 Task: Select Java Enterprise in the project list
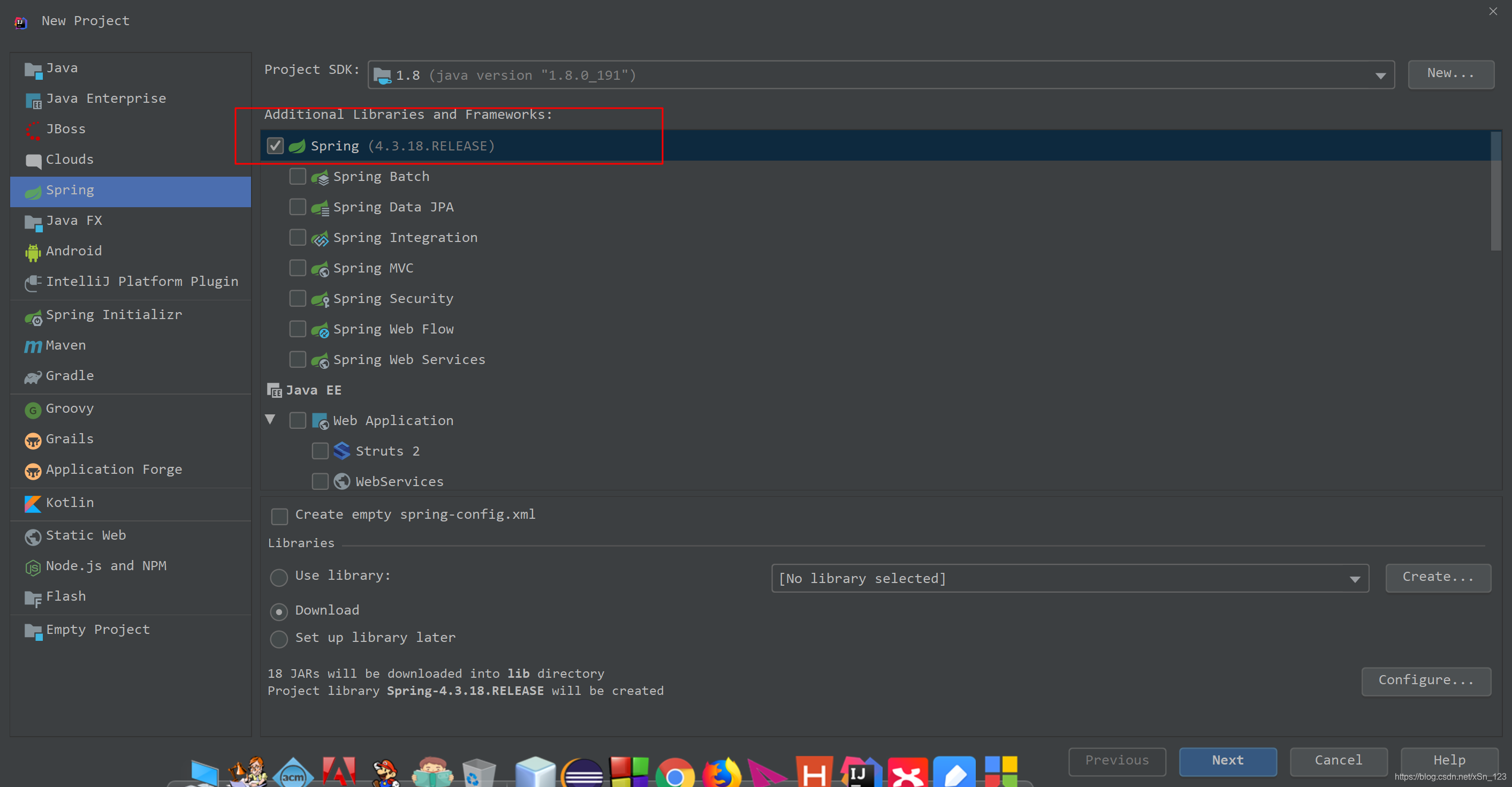(130, 99)
